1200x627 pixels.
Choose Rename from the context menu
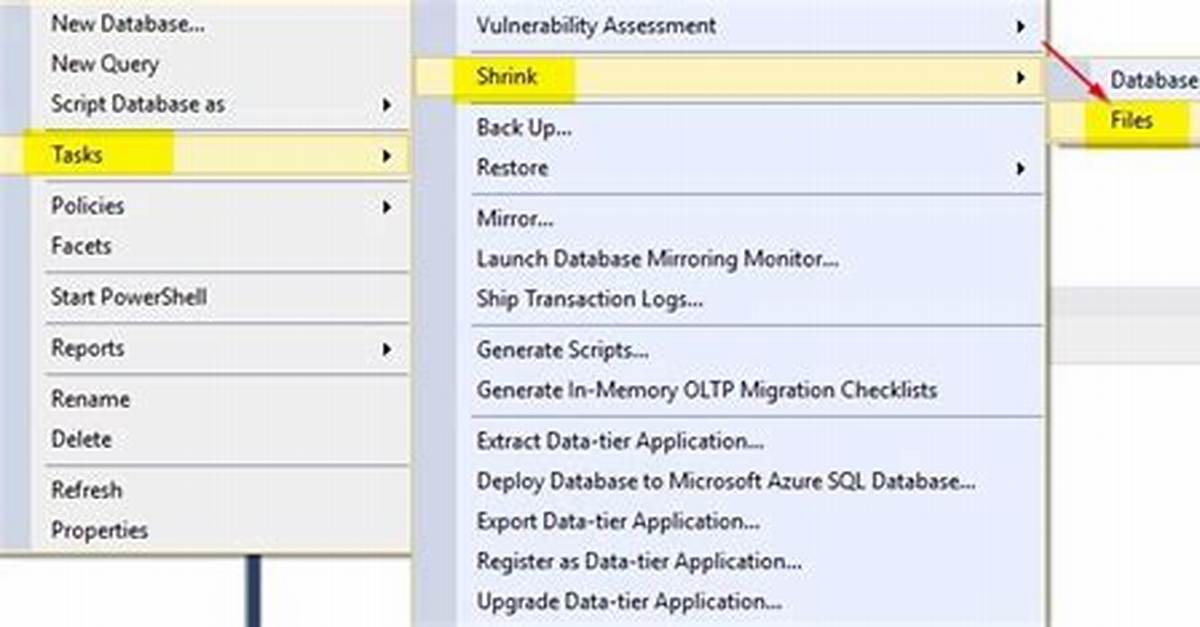(x=90, y=399)
